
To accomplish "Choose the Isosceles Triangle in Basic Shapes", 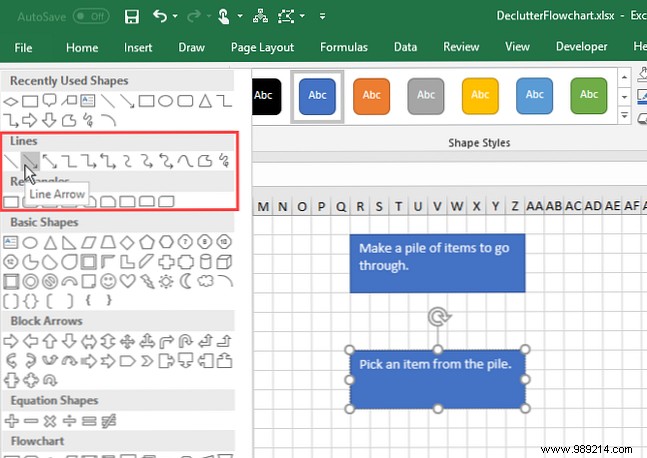I will pyautogui.click(x=50, y=243).
